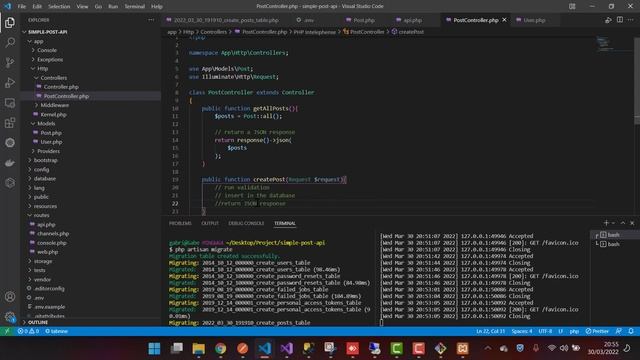This screenshot has height=360, width=640.
Task: Open the Explorer view in activity bar
Action: (10, 22)
